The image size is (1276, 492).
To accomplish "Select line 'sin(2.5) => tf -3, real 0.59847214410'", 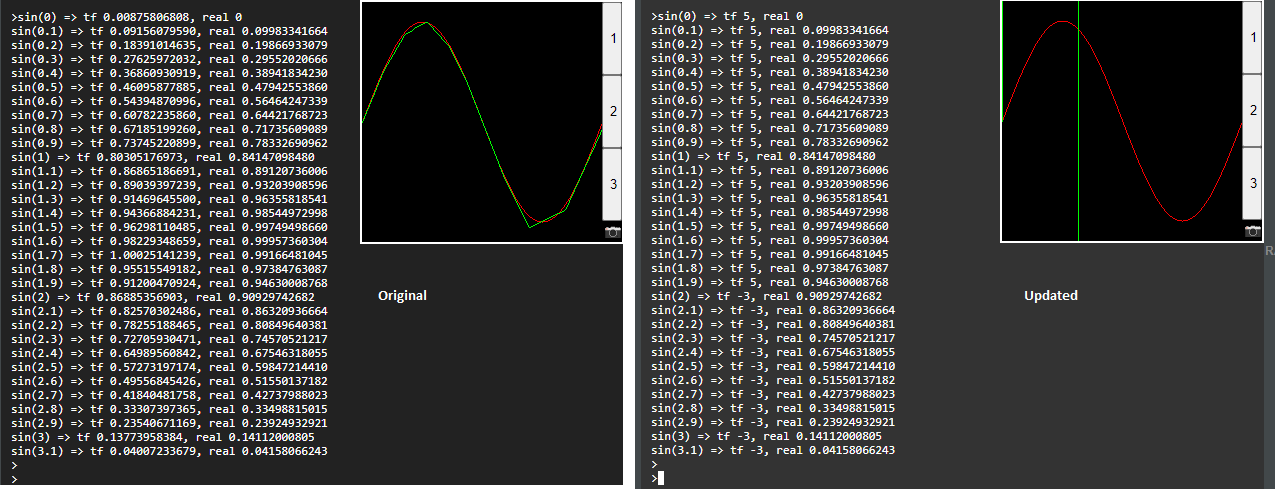I will click(x=773, y=367).
